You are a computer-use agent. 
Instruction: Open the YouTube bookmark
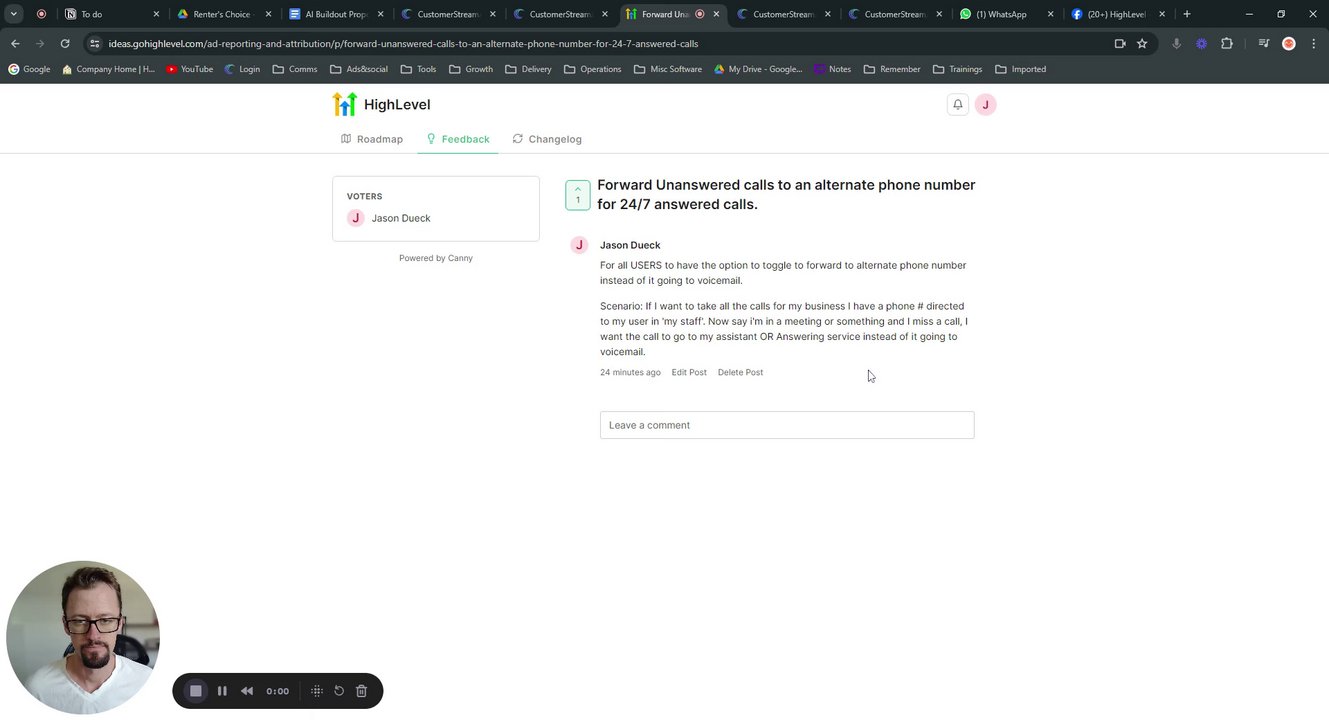pos(190,69)
